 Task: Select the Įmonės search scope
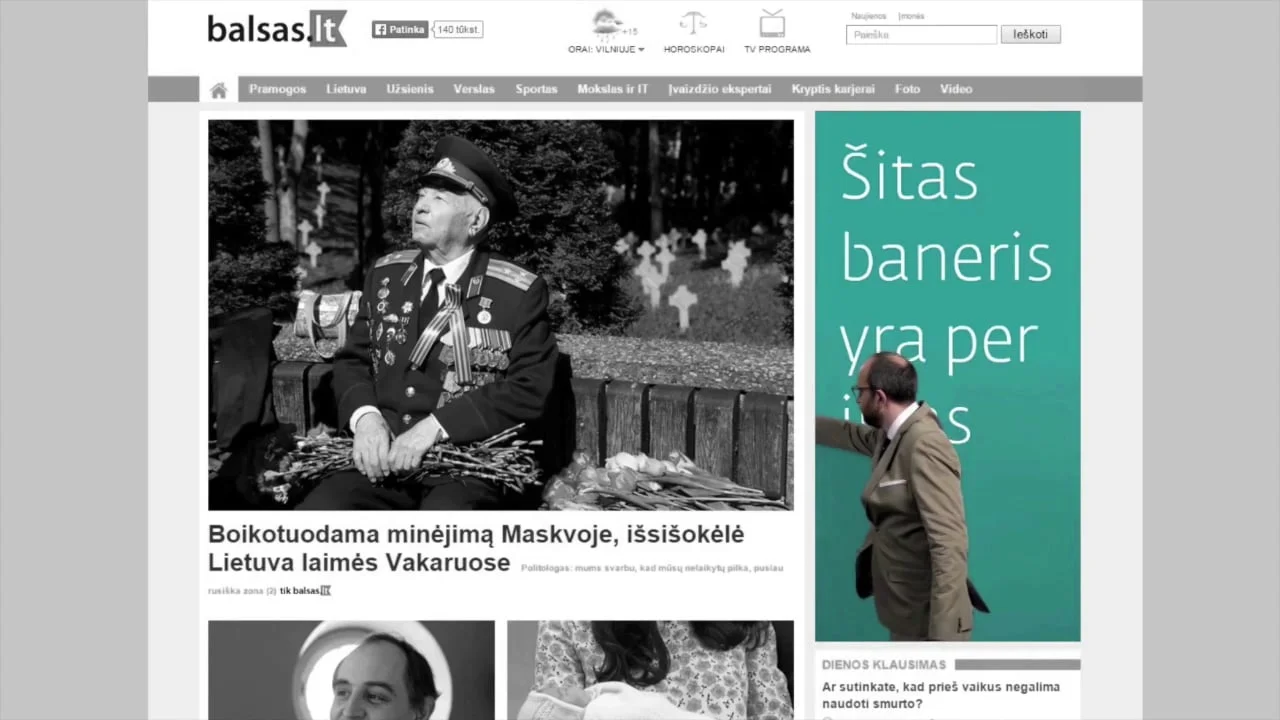(x=911, y=16)
